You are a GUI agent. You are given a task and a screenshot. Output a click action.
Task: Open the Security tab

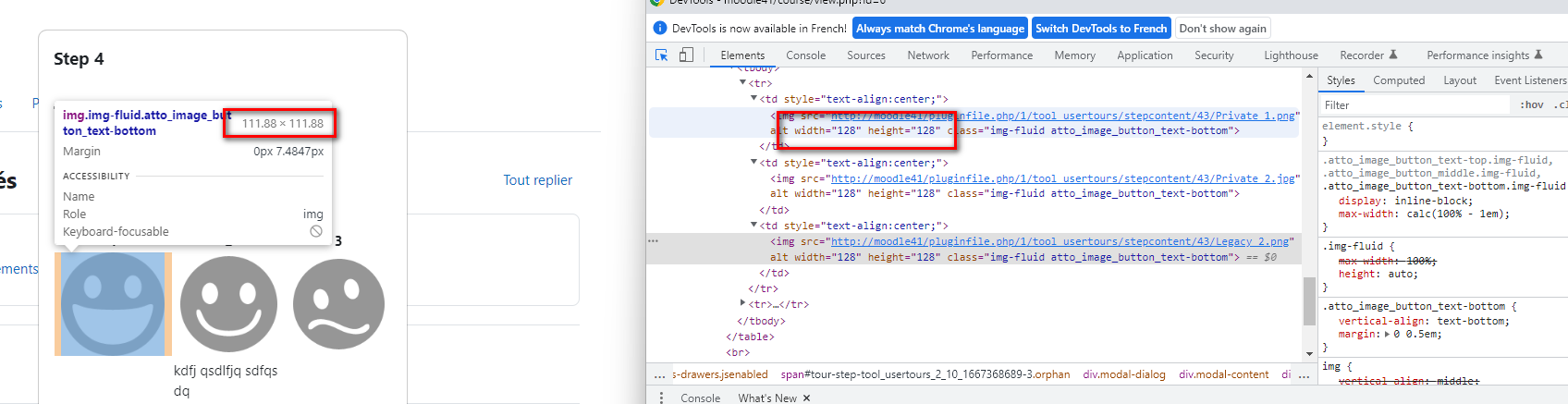click(x=1214, y=55)
